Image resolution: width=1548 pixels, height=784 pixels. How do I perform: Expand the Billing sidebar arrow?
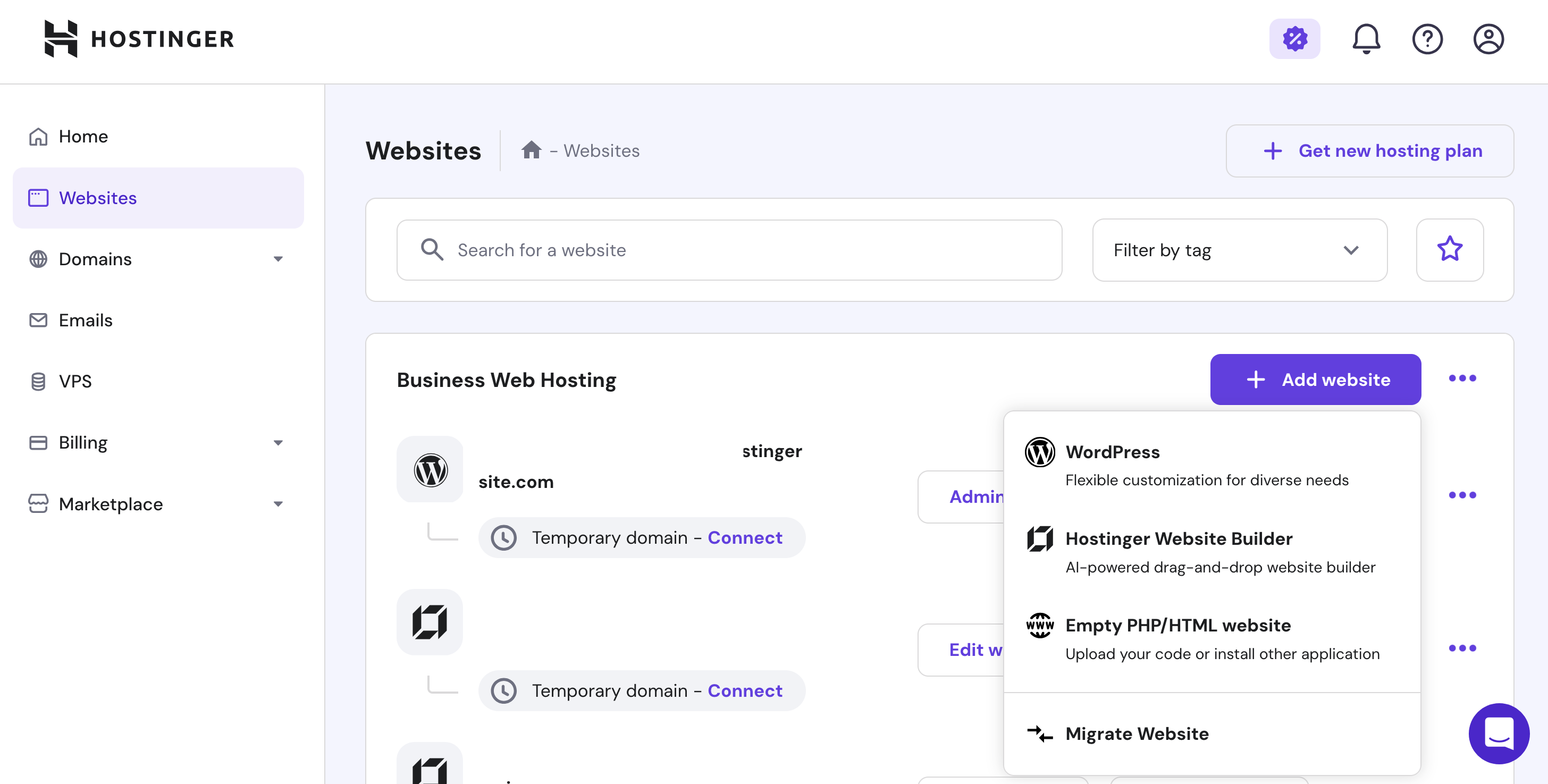(x=277, y=443)
